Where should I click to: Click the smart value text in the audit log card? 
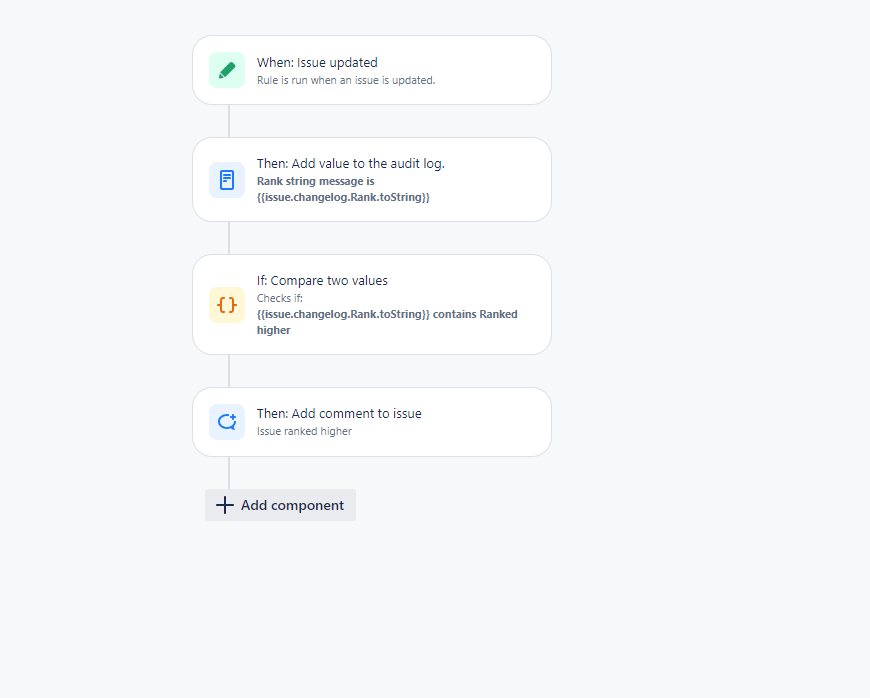(343, 197)
